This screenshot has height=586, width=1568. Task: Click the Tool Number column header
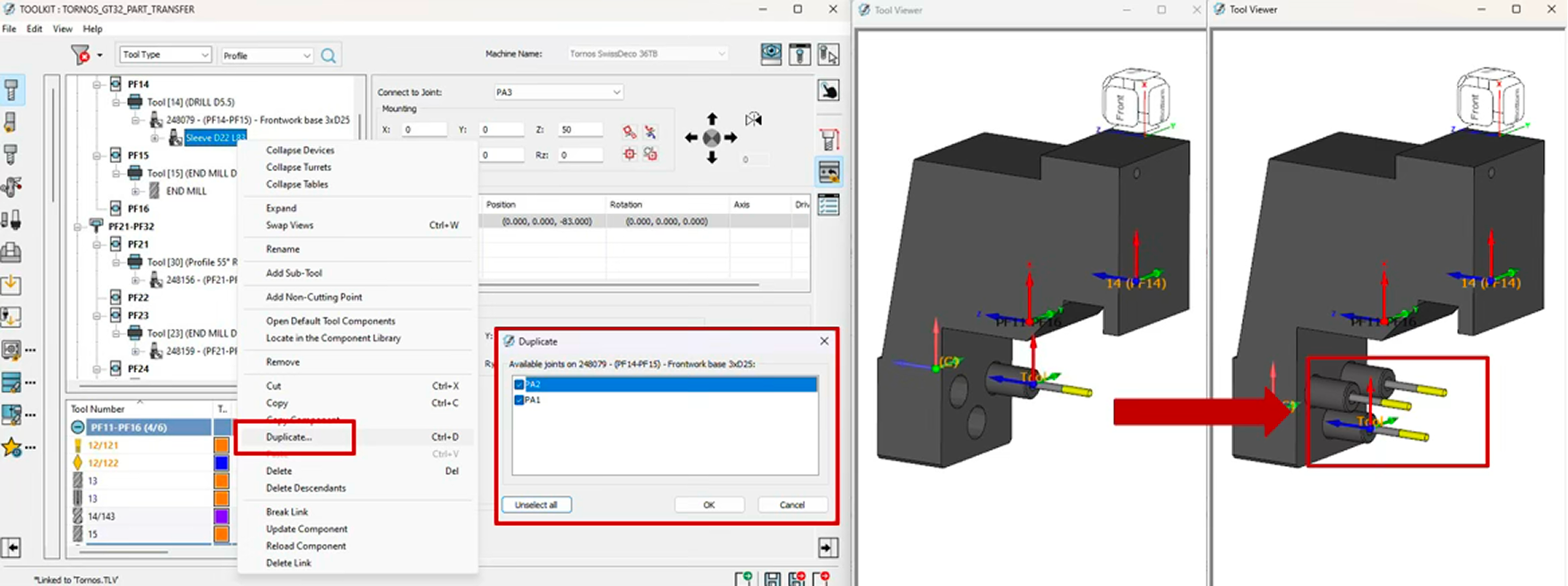coord(141,409)
